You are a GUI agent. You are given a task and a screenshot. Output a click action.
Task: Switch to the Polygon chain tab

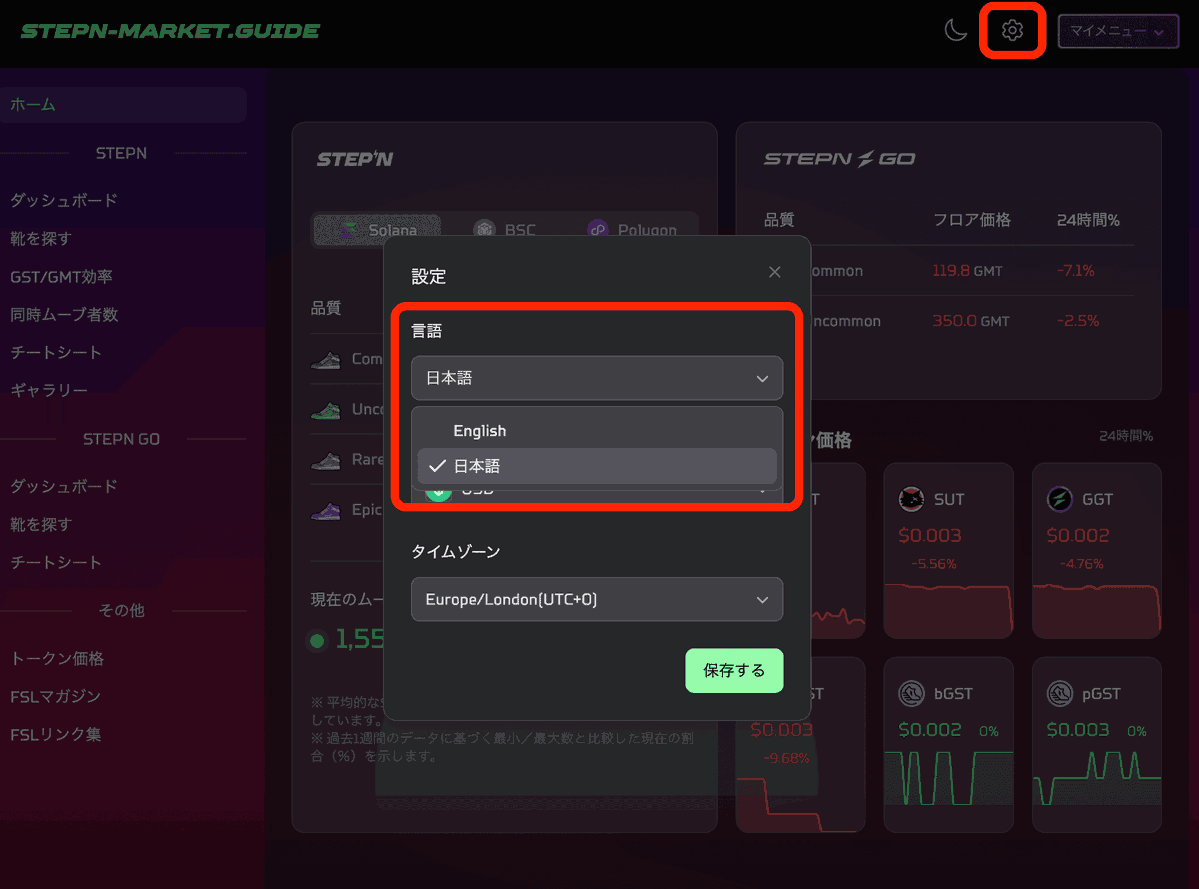coord(632,229)
